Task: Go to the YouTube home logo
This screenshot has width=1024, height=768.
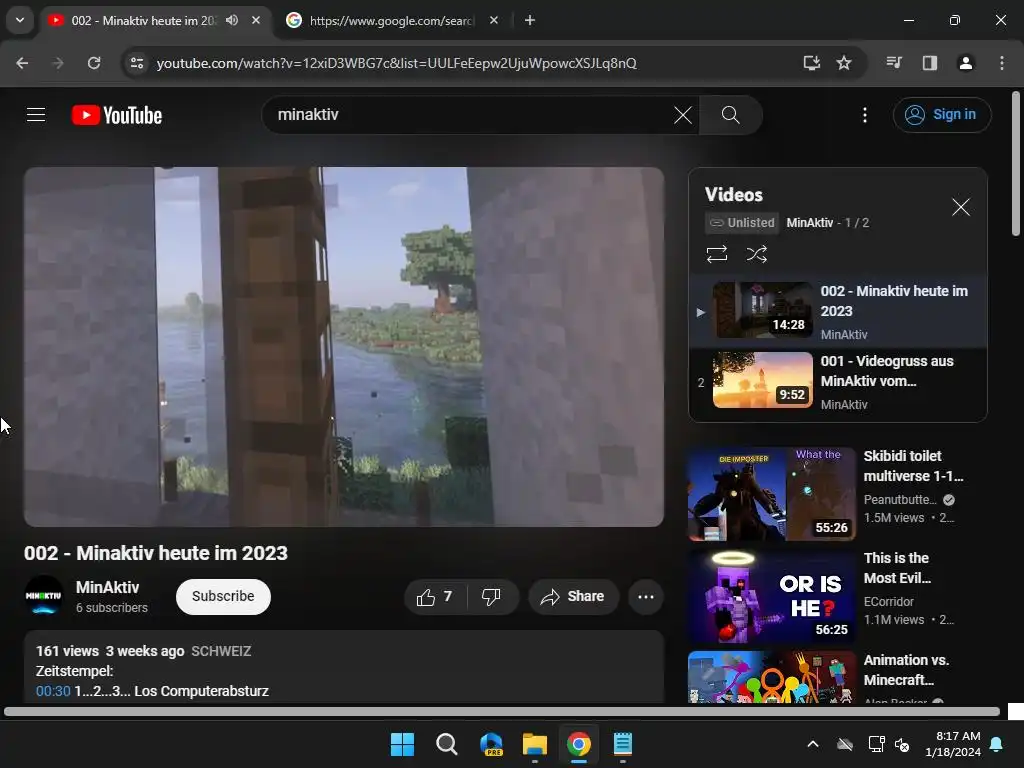Action: pyautogui.click(x=117, y=115)
